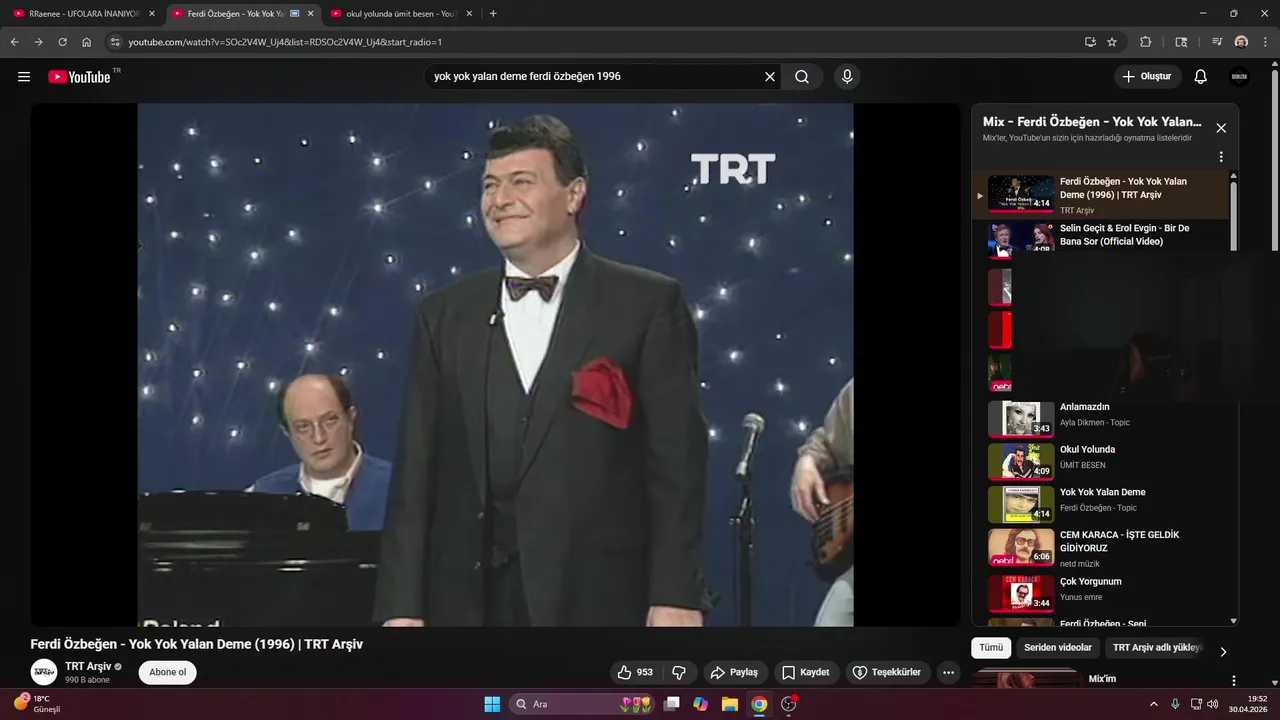Show hidden system tray icons chevron
The image size is (1280, 720).
click(1155, 704)
